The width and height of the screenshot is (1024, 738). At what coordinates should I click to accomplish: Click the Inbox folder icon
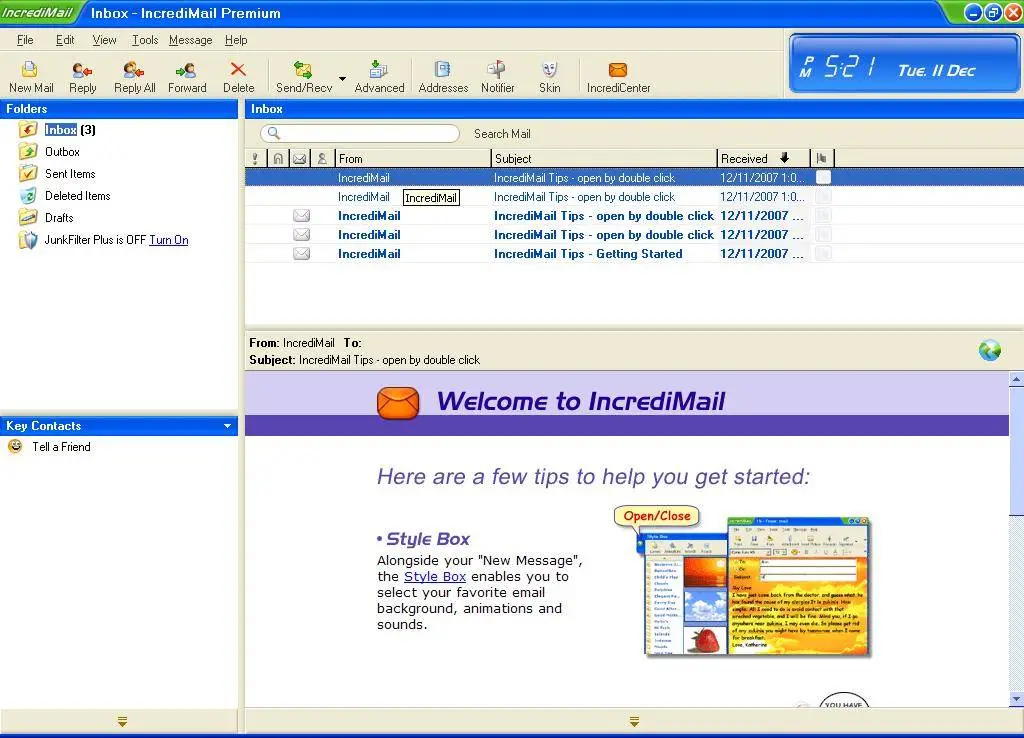click(x=27, y=129)
